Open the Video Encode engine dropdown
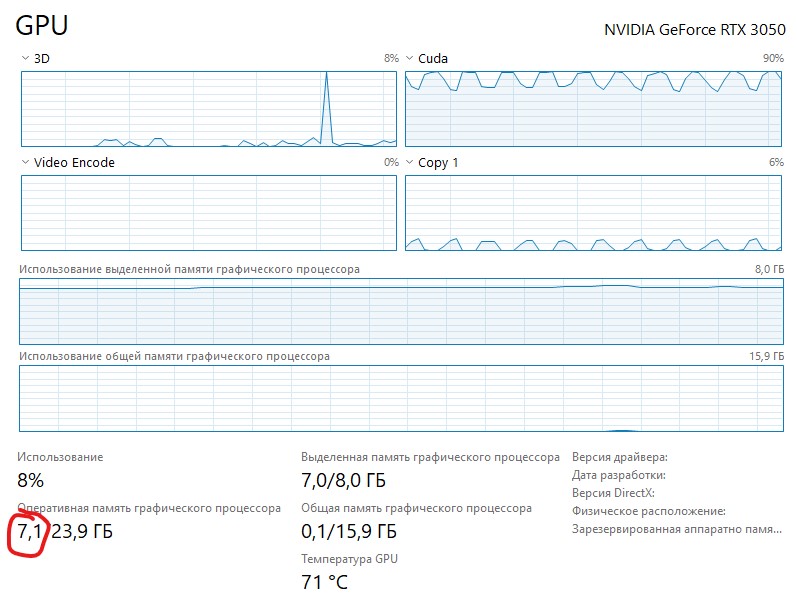Viewport: 797px width, 615px height. pyautogui.click(x=25, y=162)
